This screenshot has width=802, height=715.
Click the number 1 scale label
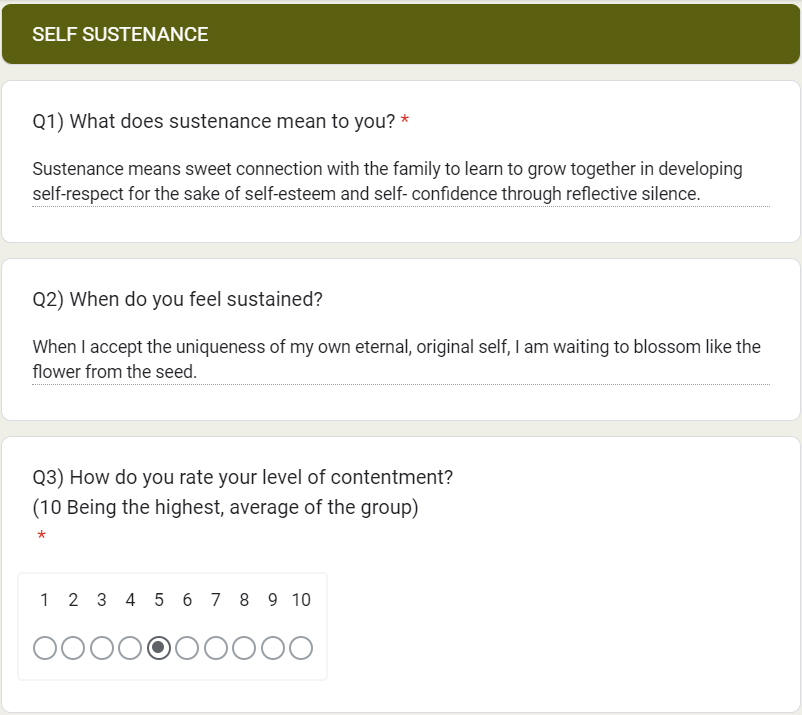coord(44,600)
